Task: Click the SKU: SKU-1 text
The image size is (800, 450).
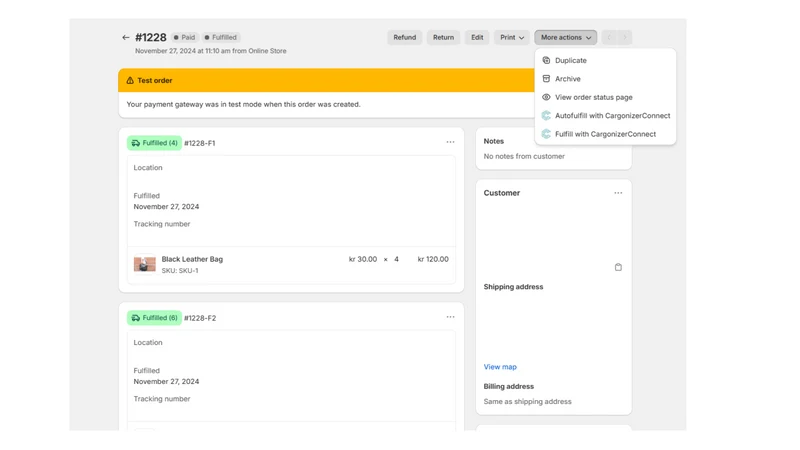Action: (180, 270)
